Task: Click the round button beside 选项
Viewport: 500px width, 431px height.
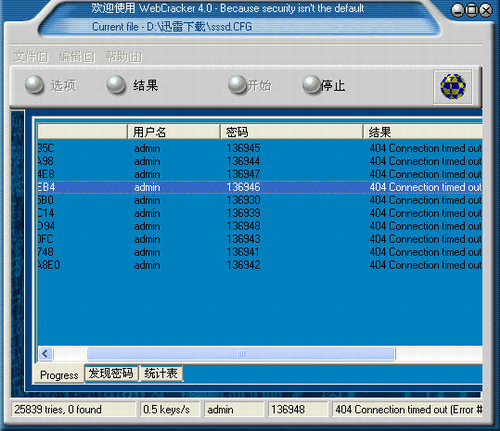Action: [x=34, y=84]
